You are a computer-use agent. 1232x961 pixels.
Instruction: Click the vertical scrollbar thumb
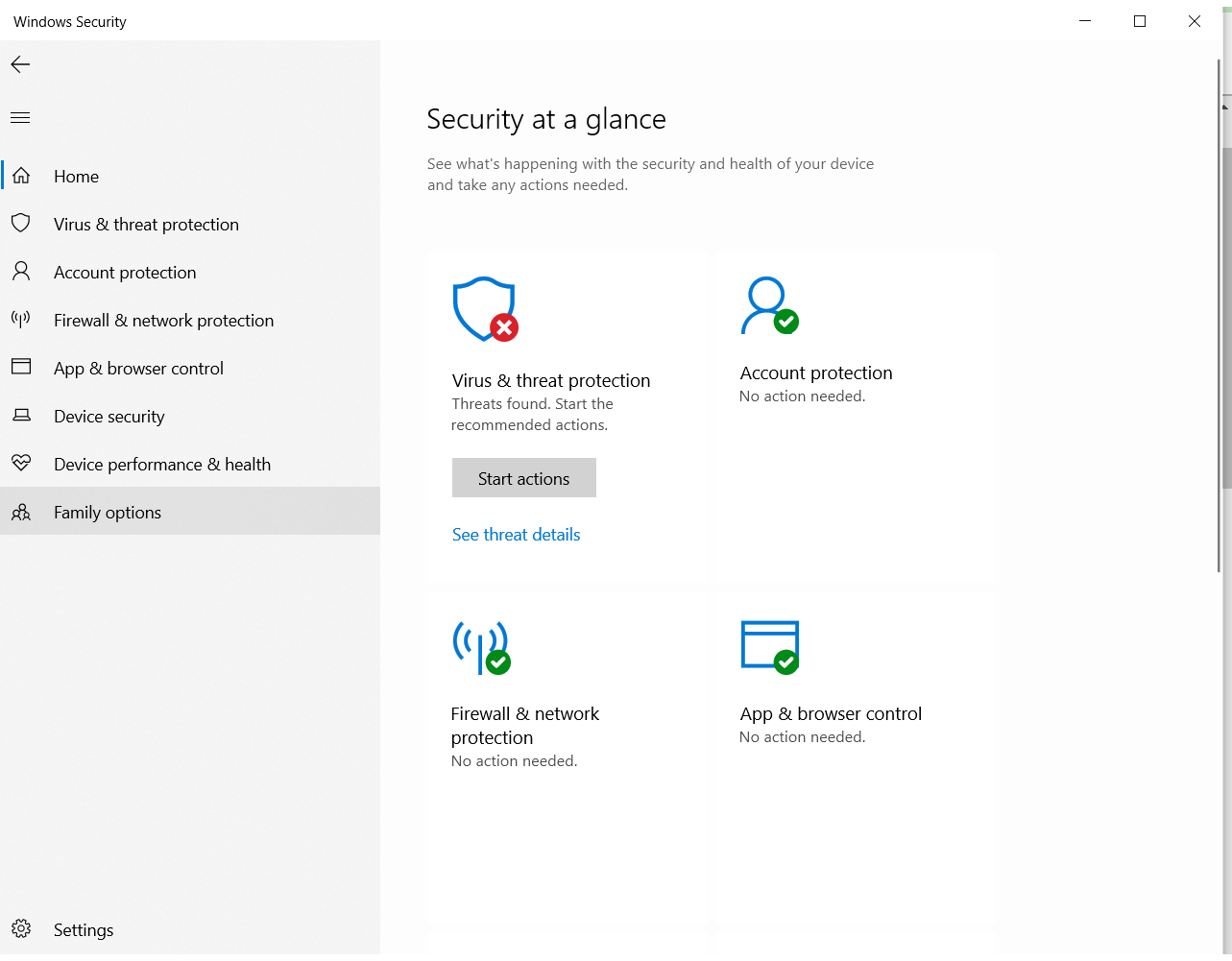1220,317
